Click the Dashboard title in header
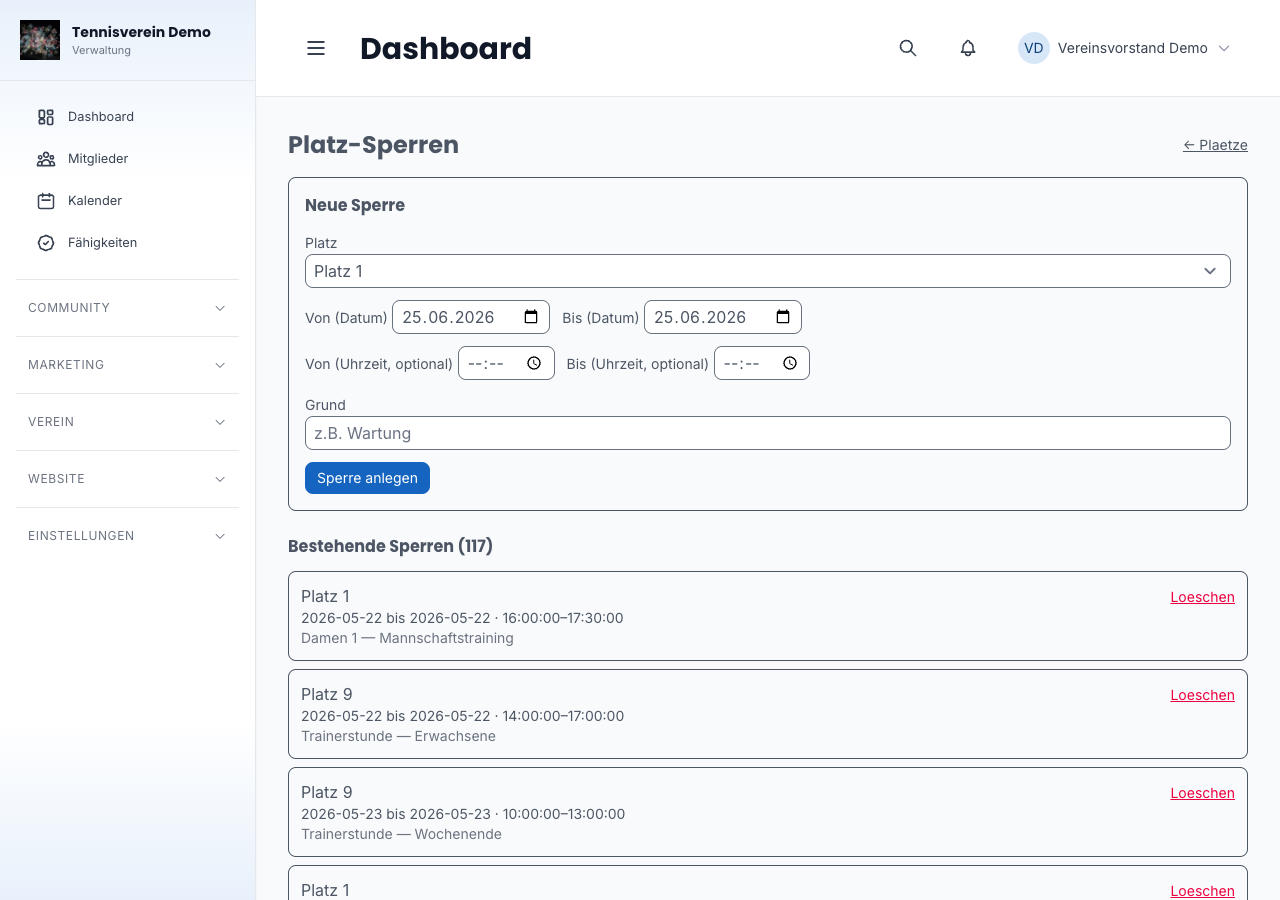1280x900 pixels. 446,48
